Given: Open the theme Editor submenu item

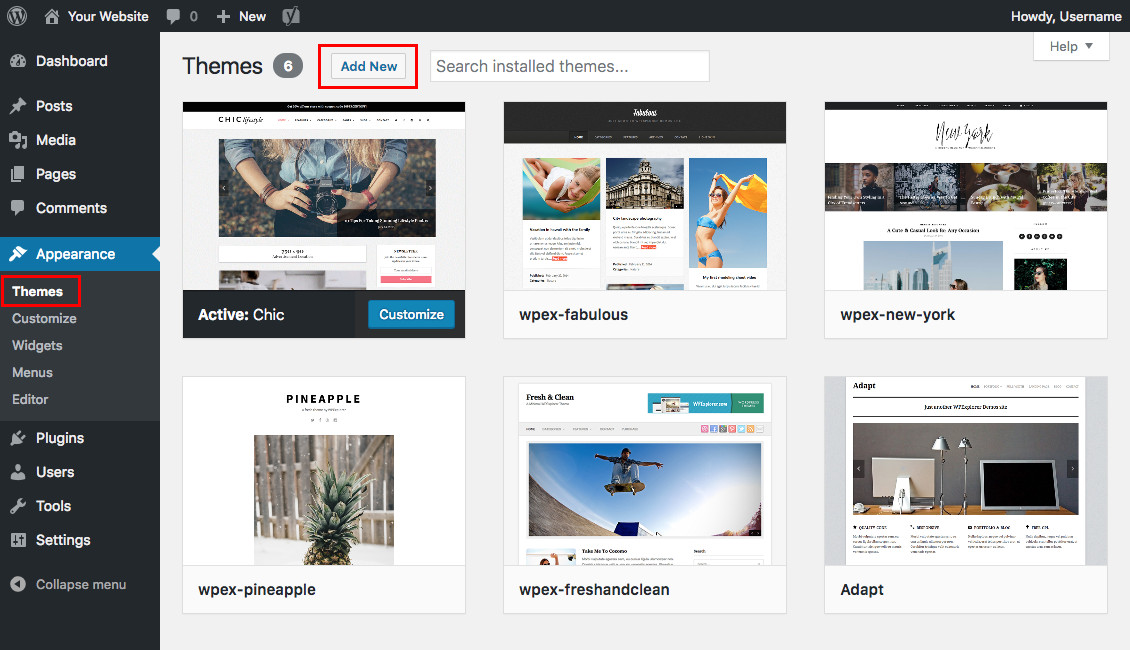Looking at the screenshot, I should pyautogui.click(x=30, y=399).
